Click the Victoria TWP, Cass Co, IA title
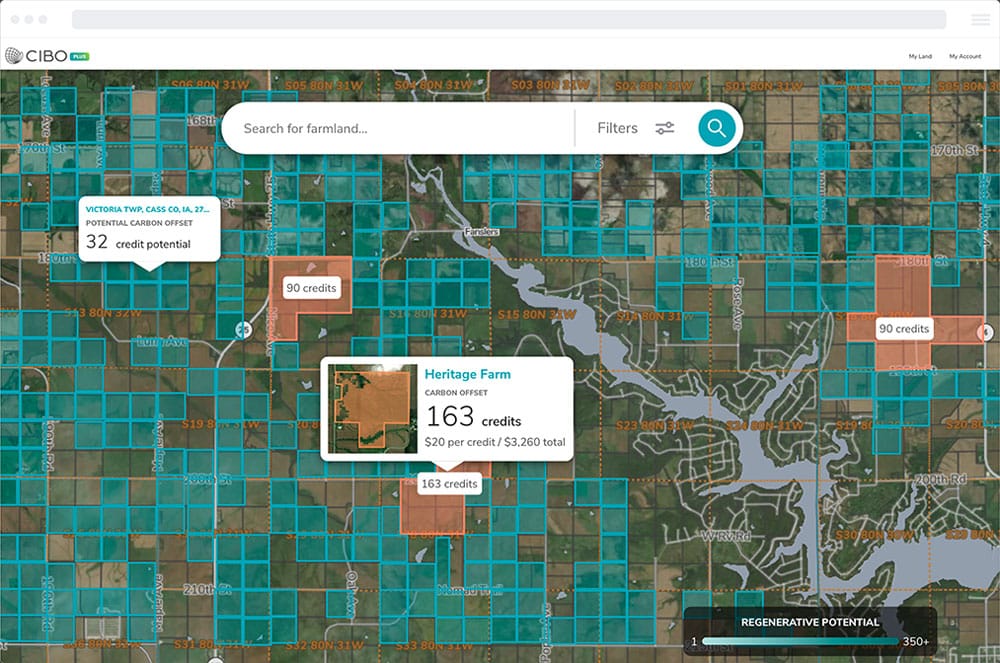1000x663 pixels. (147, 209)
